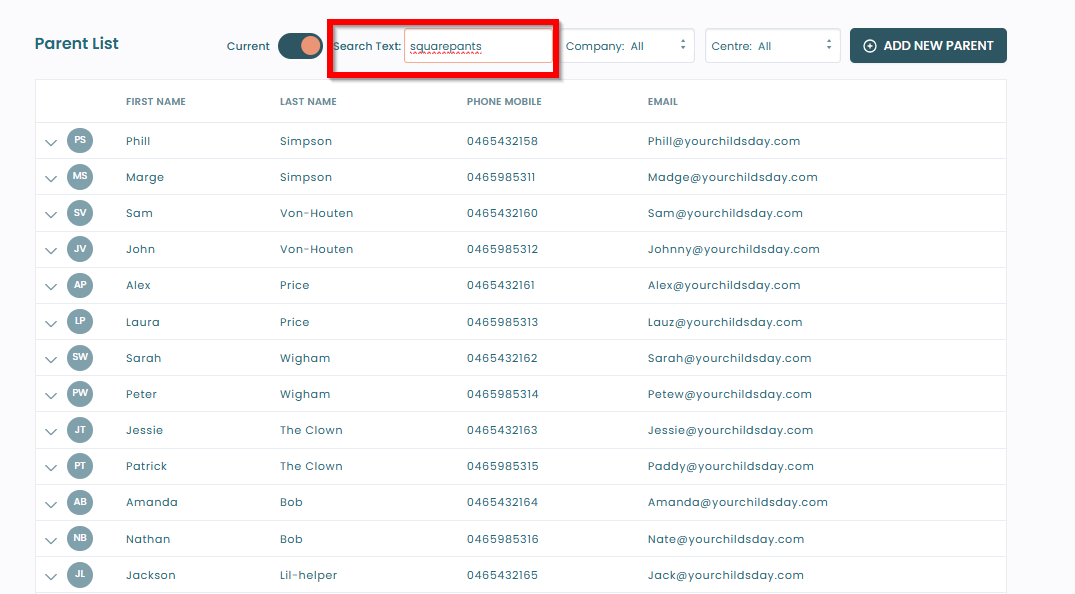The width and height of the screenshot is (1075, 594).
Task: Expand Laura Price's row chevron
Action: click(51, 323)
